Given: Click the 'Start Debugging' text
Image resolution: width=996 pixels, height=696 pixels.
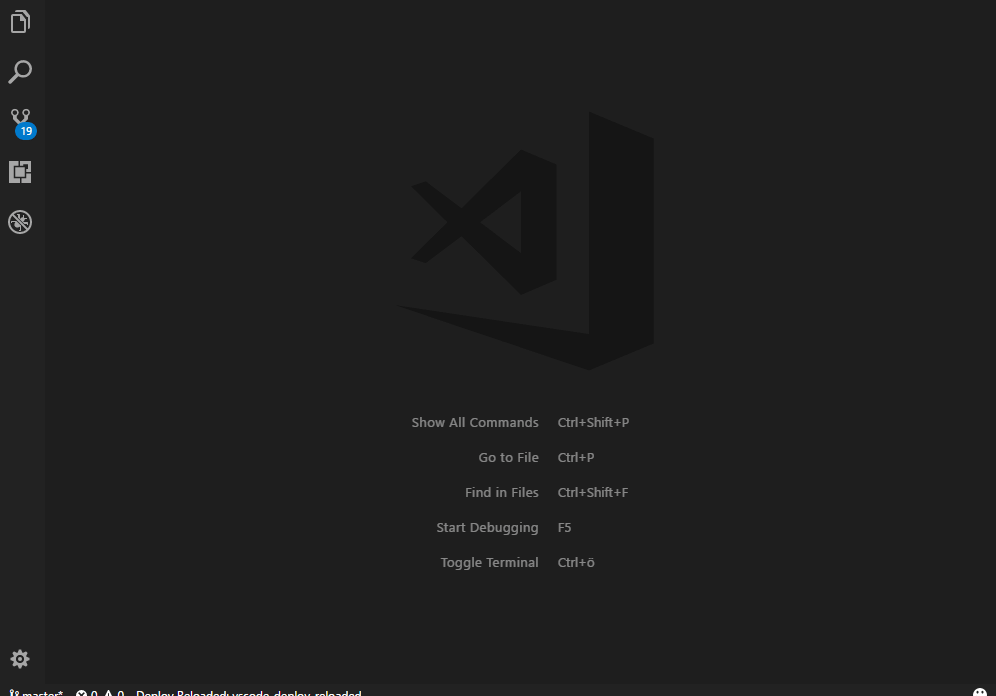Looking at the screenshot, I should (x=487, y=528).
